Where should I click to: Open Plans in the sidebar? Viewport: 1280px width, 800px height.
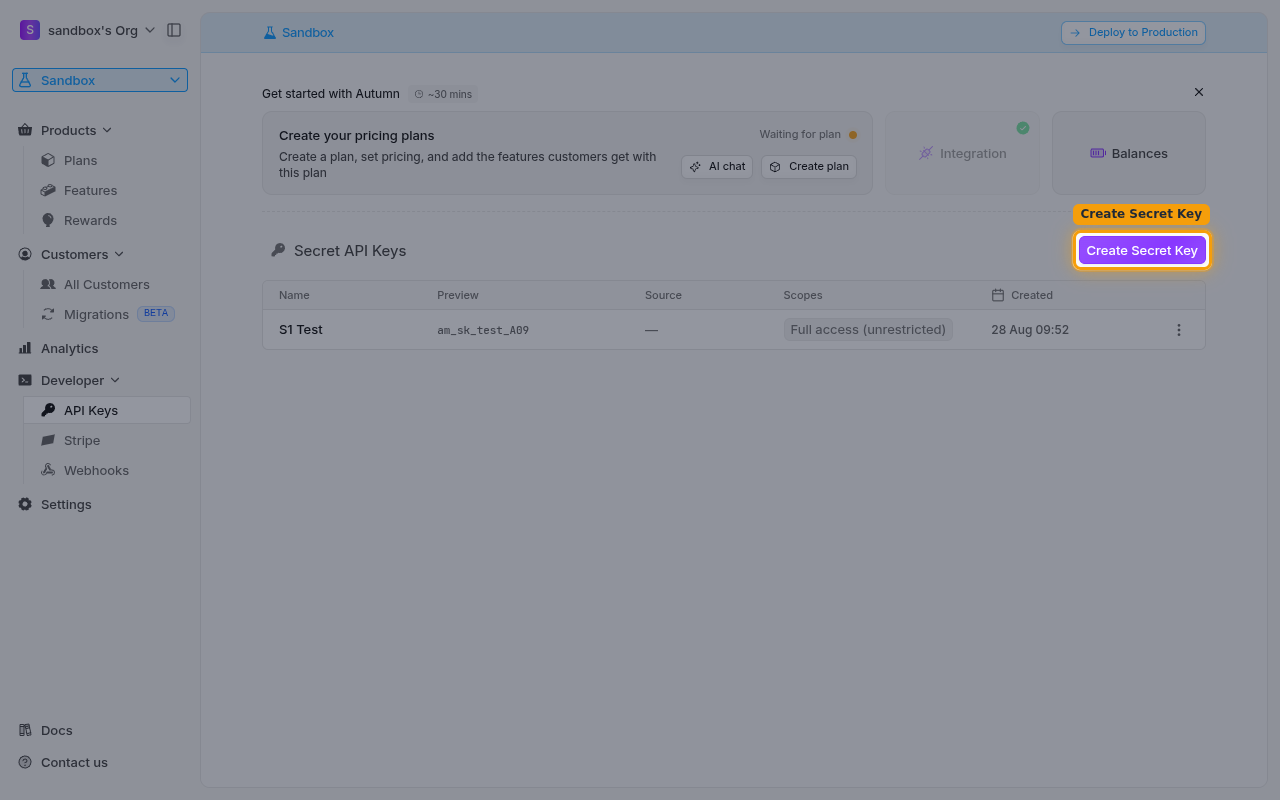pyautogui.click(x=80, y=160)
